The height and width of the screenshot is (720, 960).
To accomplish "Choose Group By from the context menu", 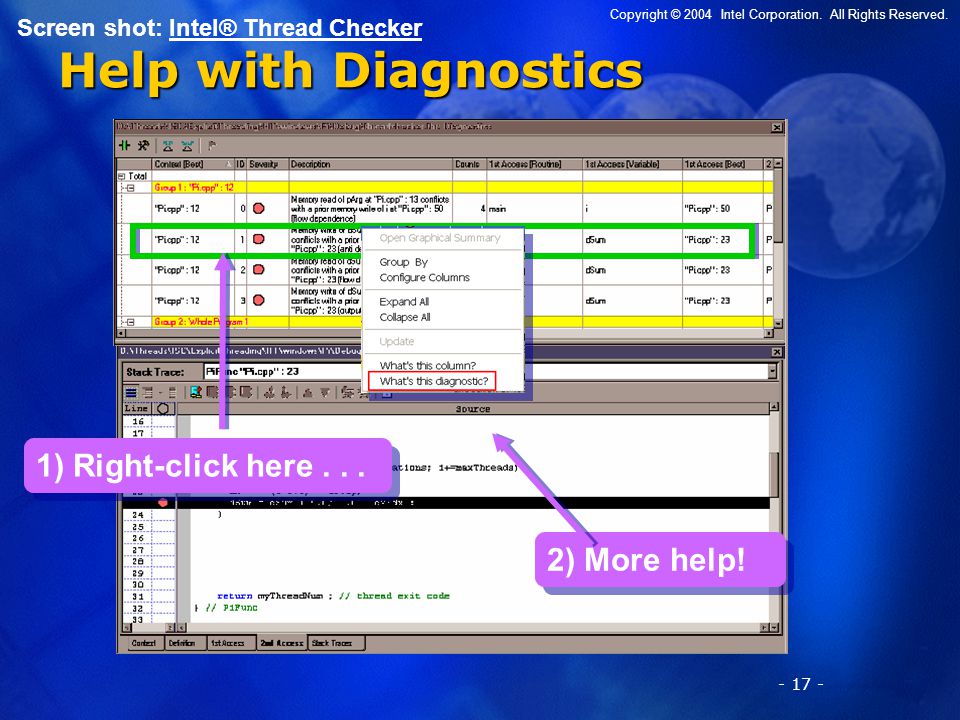I will (x=403, y=262).
